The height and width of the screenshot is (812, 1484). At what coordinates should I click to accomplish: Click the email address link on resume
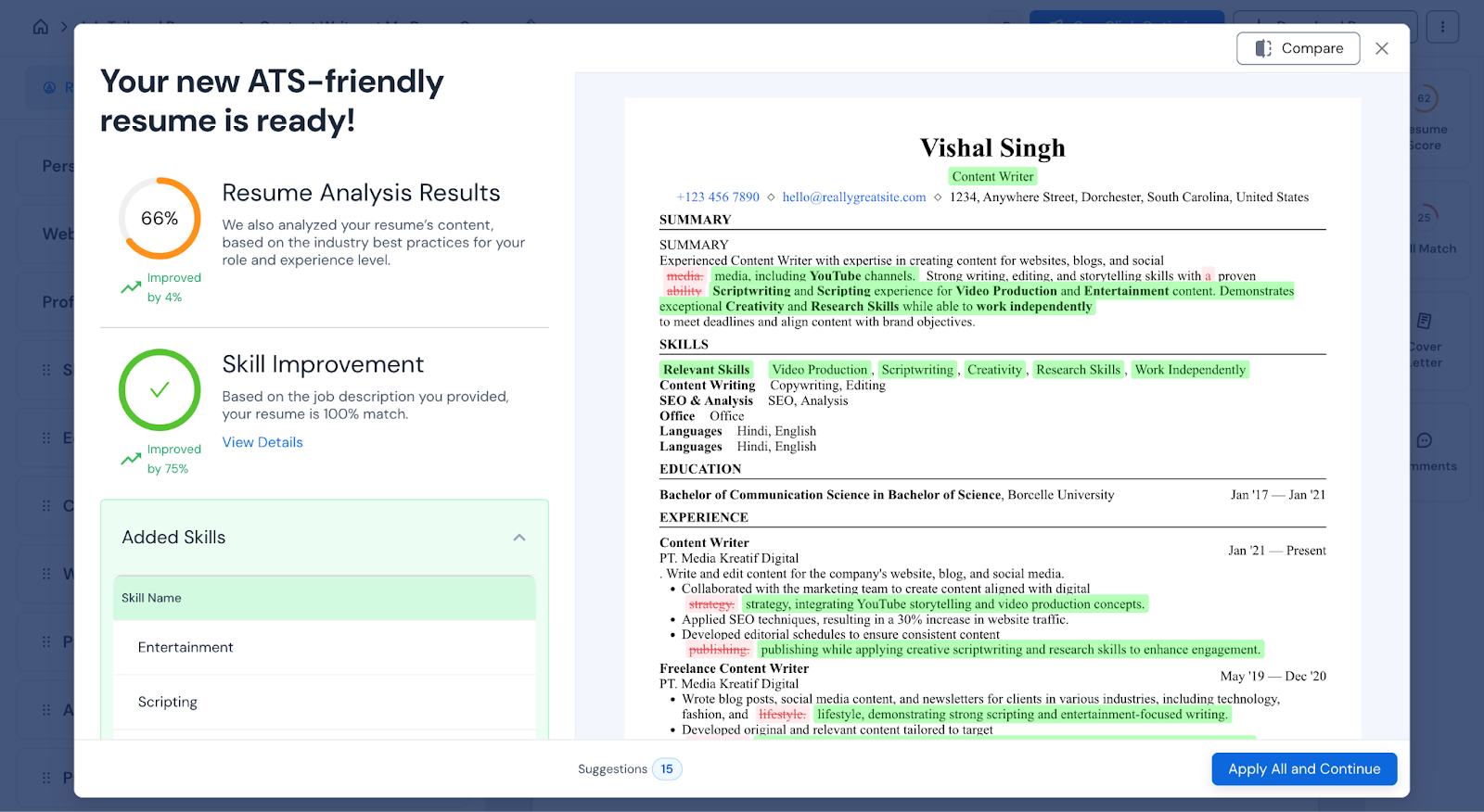click(853, 197)
